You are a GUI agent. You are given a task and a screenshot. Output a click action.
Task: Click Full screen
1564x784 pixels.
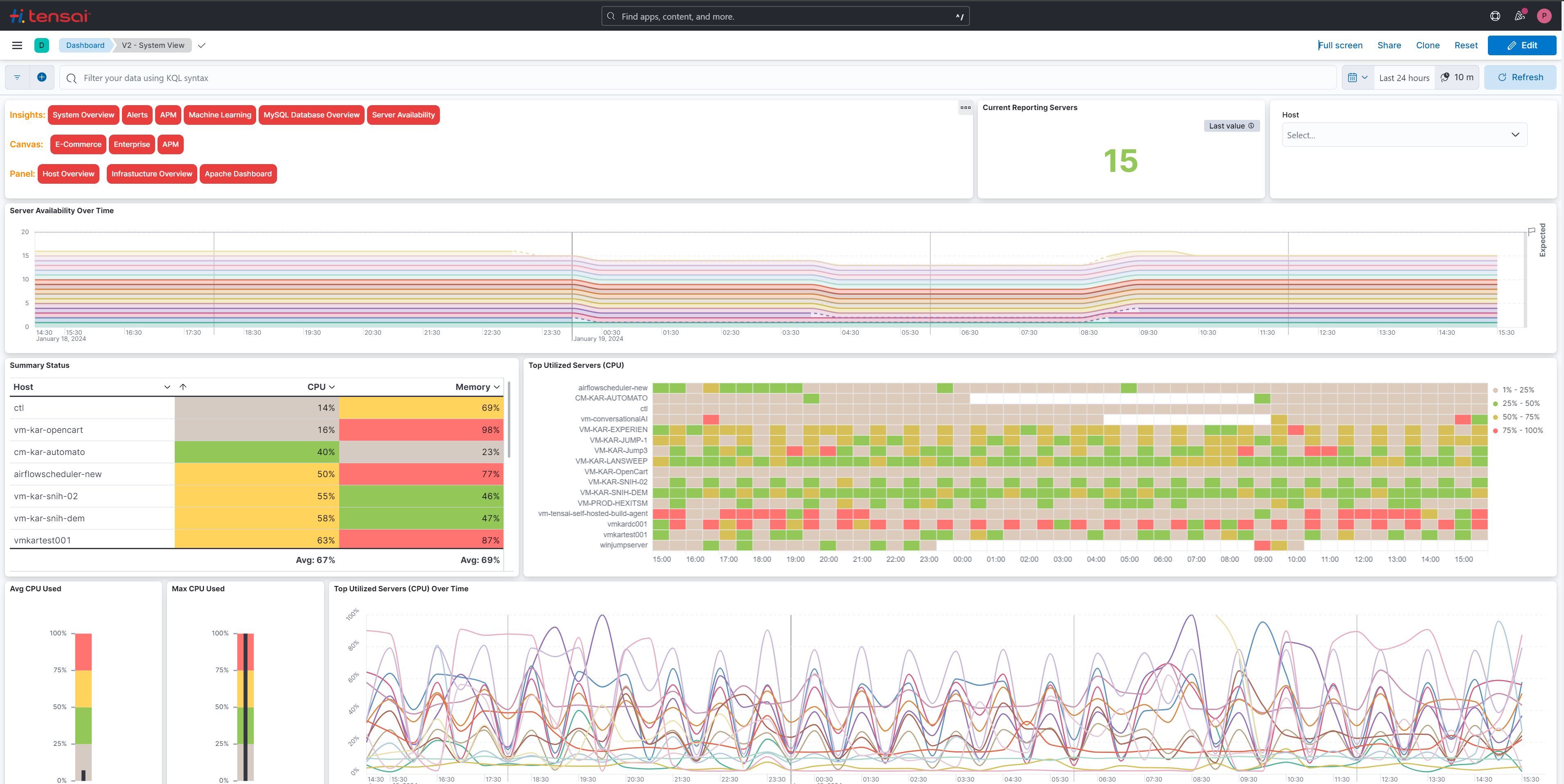point(1340,45)
